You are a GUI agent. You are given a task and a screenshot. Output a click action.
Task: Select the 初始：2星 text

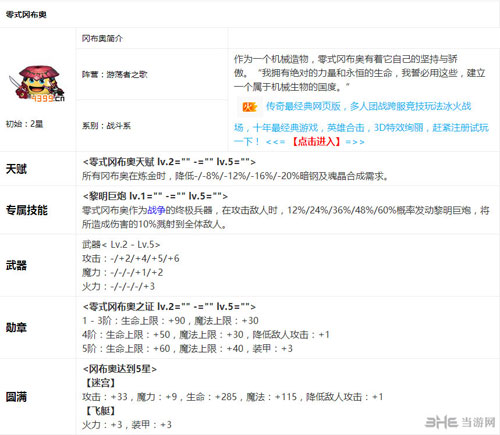pyautogui.click(x=24, y=124)
